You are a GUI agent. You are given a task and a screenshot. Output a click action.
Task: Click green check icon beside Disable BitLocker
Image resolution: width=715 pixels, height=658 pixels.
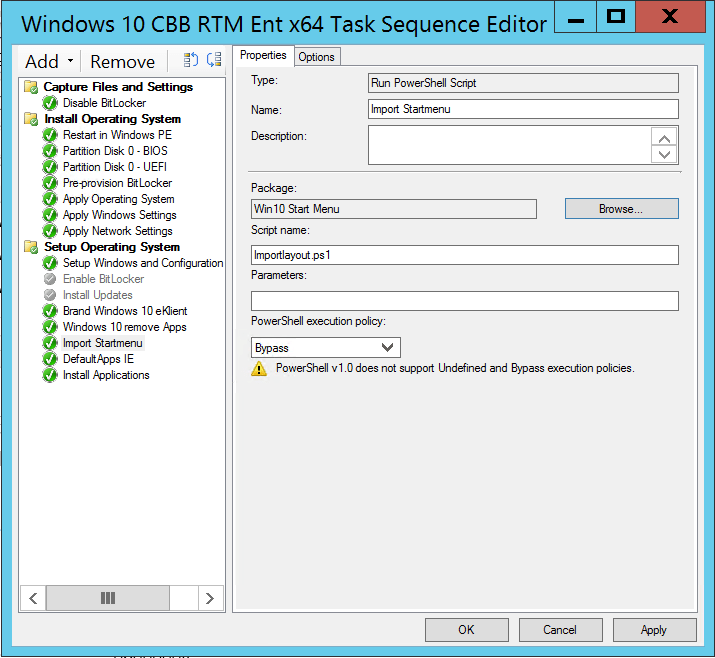[x=50, y=103]
